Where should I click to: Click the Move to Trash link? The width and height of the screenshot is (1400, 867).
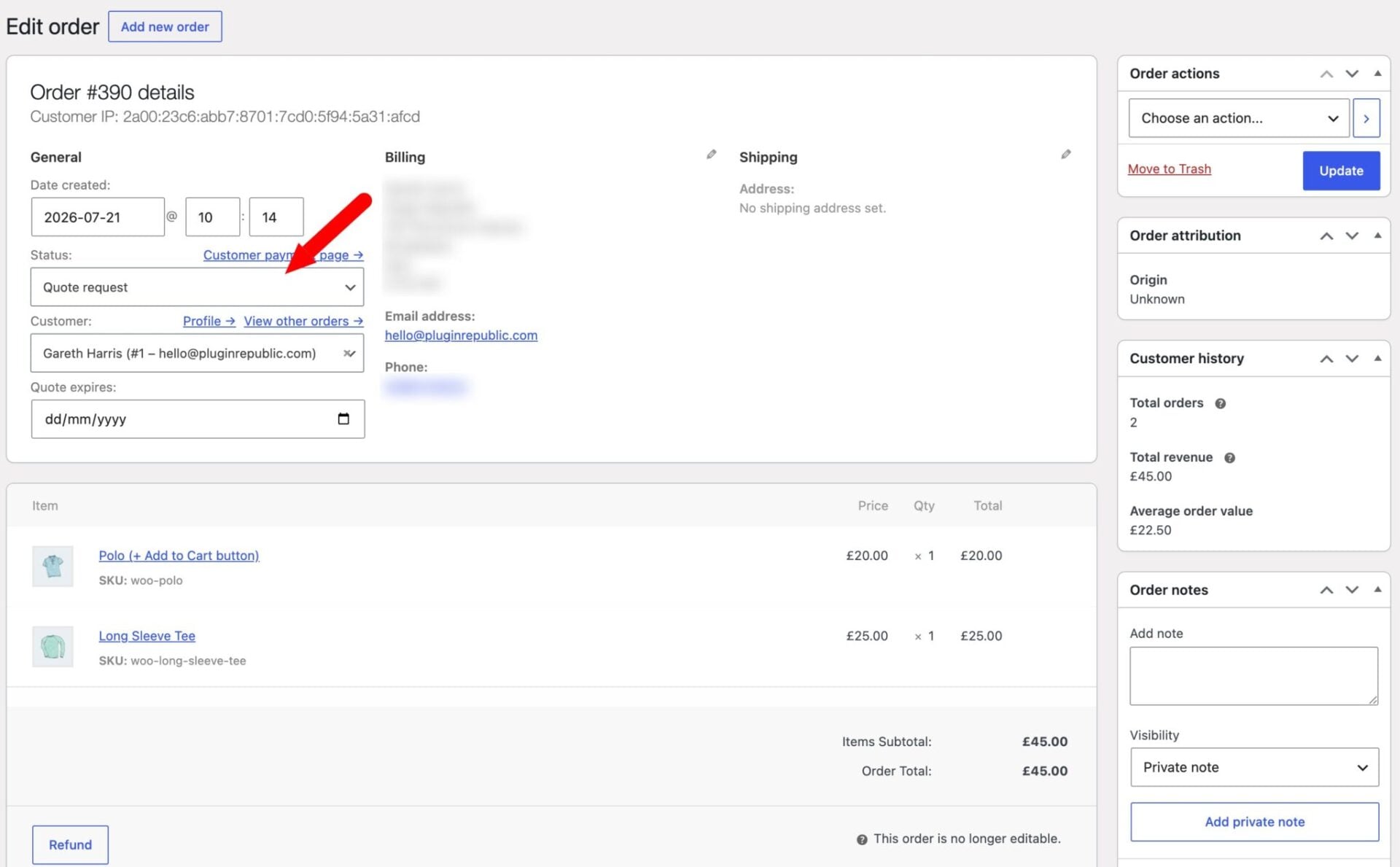1169,169
